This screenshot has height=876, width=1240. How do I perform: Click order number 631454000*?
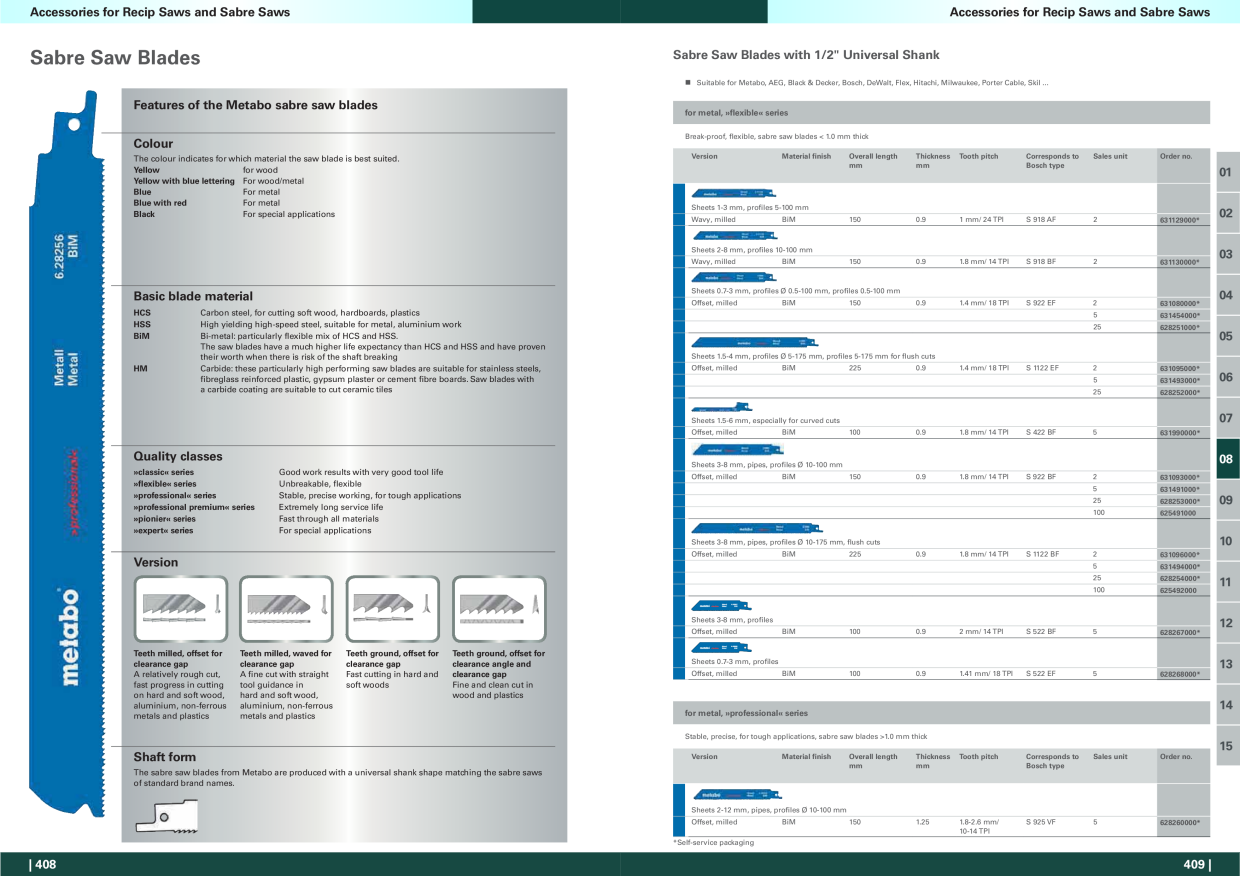pos(1179,315)
